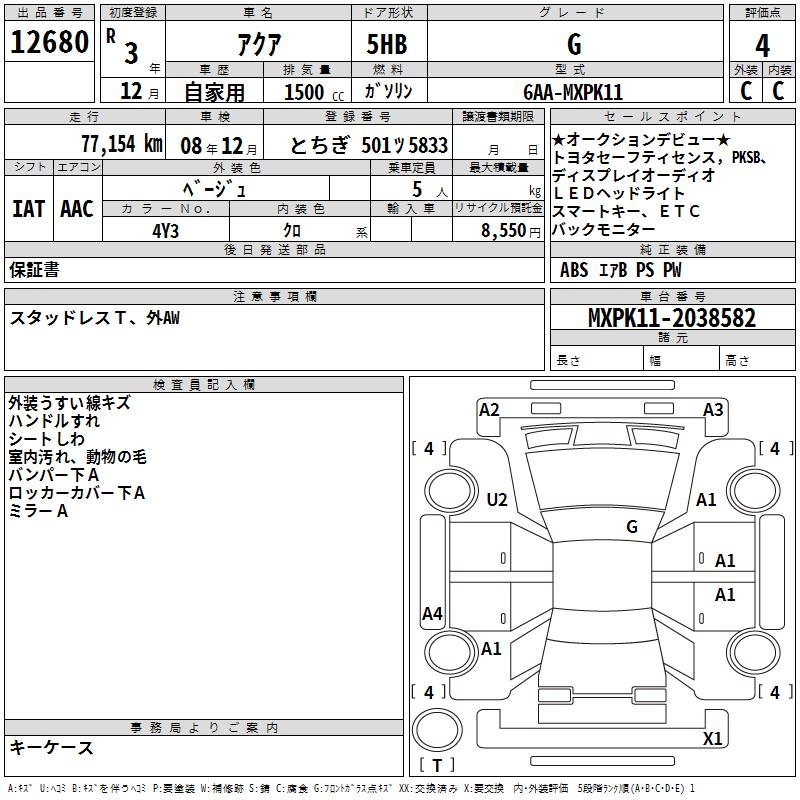Click the AAC air conditioner cell
Screen dimensions: 800x800
click(x=77, y=208)
